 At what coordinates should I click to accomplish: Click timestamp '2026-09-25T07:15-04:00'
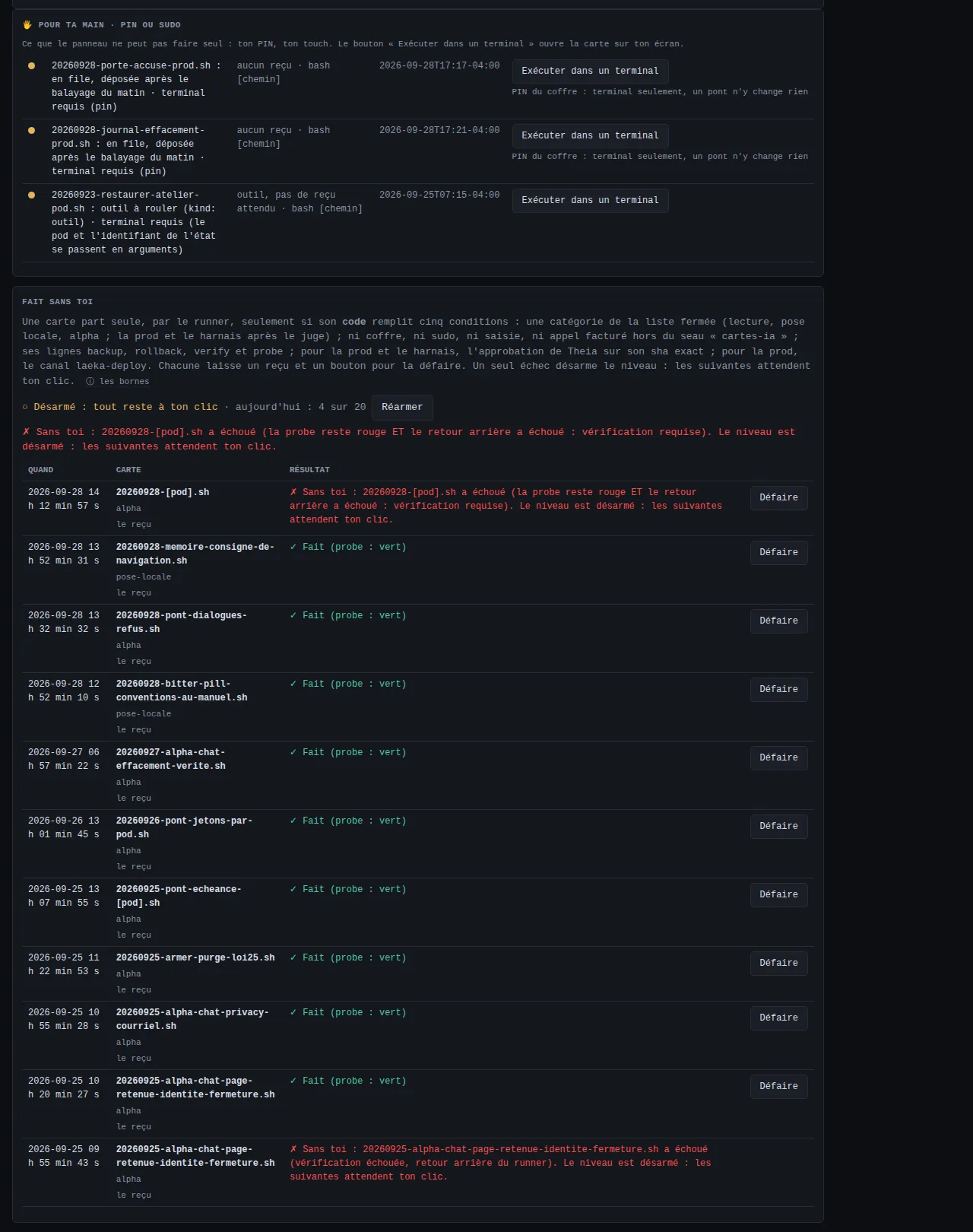pos(439,195)
